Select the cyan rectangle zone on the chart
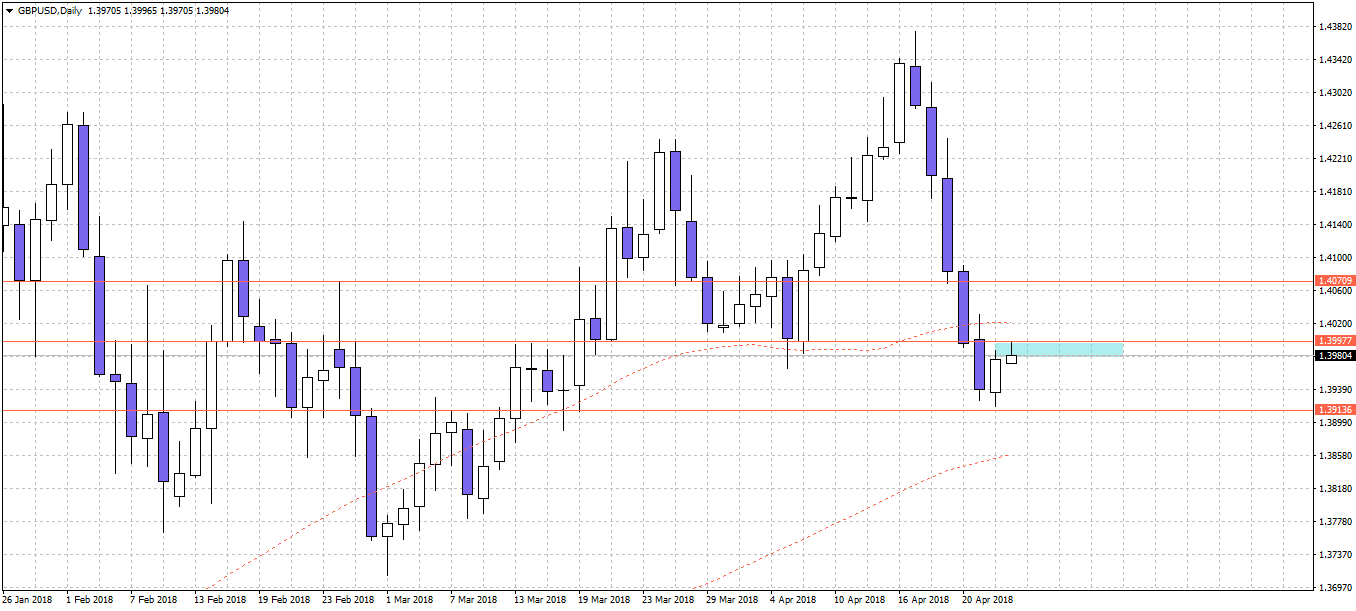1356x611 pixels. [x=1059, y=349]
